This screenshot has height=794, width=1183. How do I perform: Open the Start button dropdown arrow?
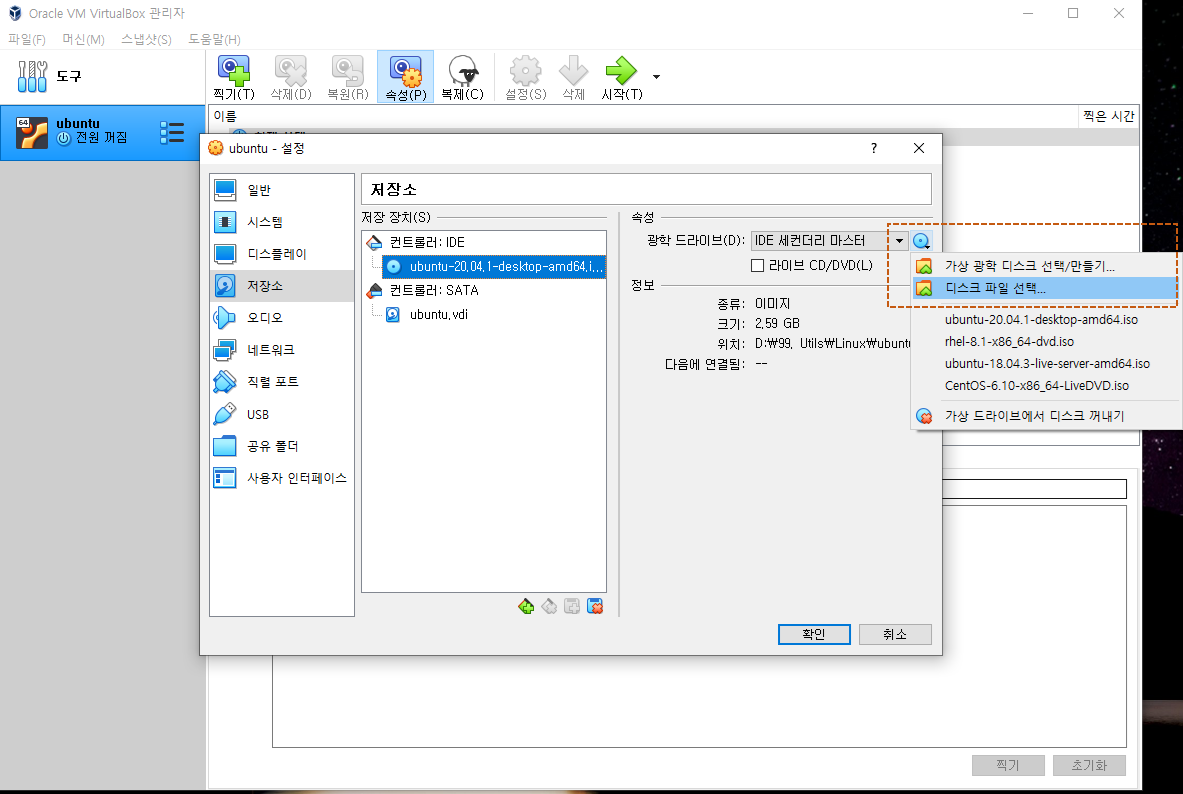[x=656, y=76]
